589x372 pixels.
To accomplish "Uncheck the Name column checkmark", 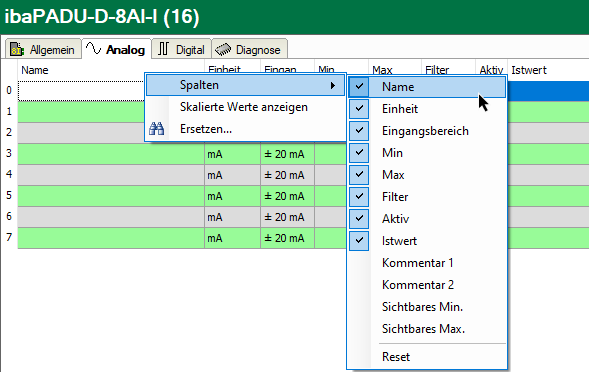I will [359, 87].
